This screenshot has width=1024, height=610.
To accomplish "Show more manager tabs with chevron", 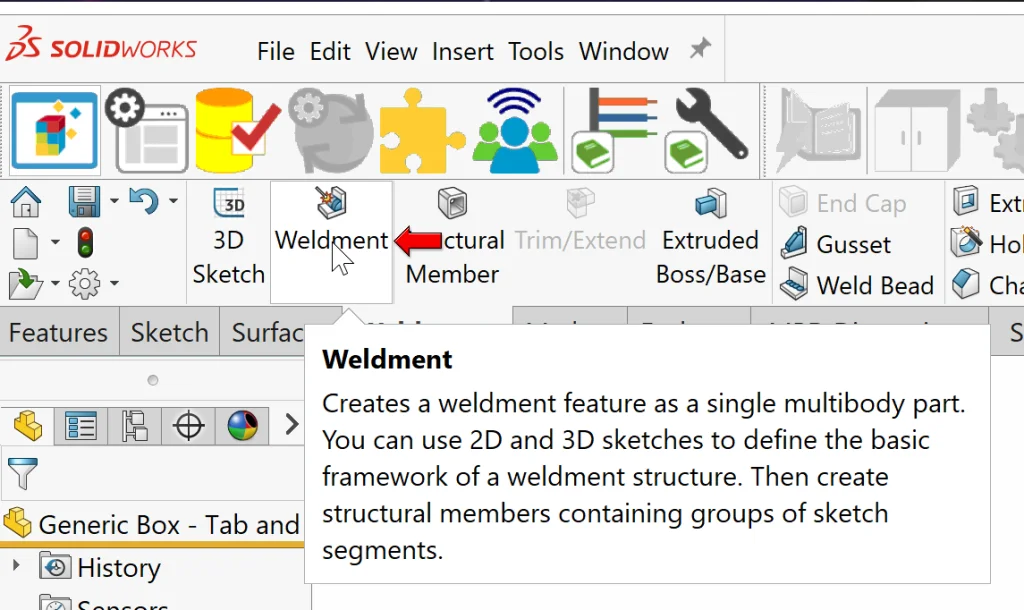I will 291,425.
